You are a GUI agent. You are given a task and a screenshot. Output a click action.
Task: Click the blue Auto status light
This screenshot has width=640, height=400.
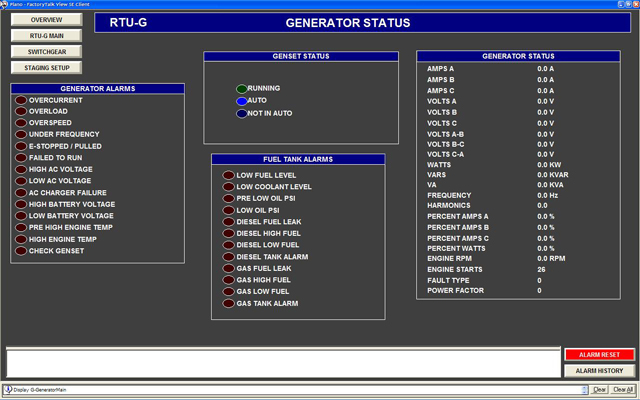pyautogui.click(x=241, y=101)
